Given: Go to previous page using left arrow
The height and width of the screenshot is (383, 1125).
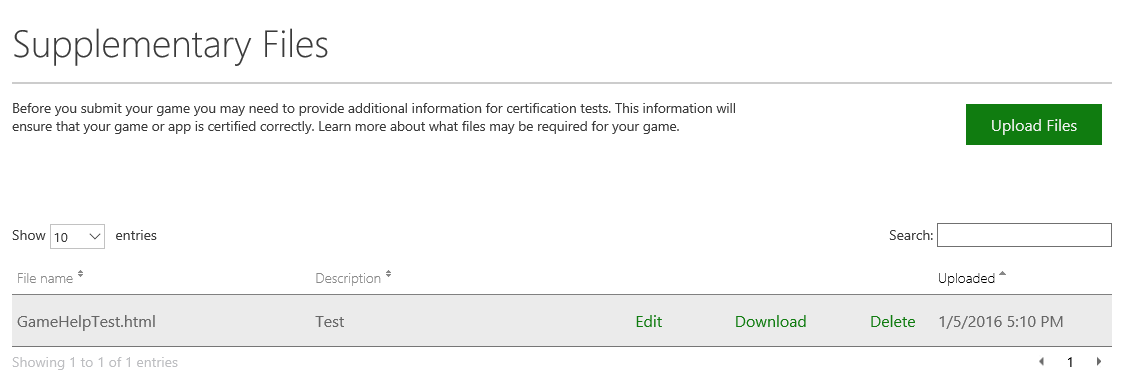Looking at the screenshot, I should coord(1041,362).
